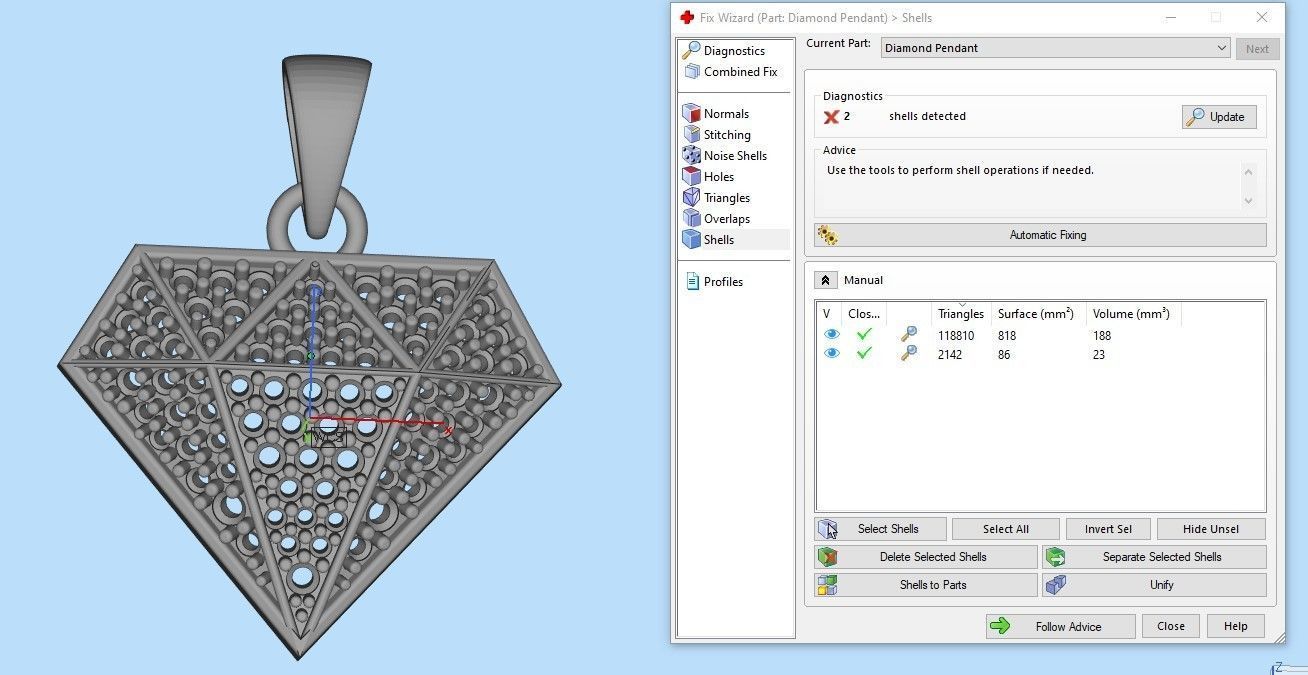Viewport: 1308px width, 675px height.
Task: Click the Clos... column header
Action: tap(864, 314)
